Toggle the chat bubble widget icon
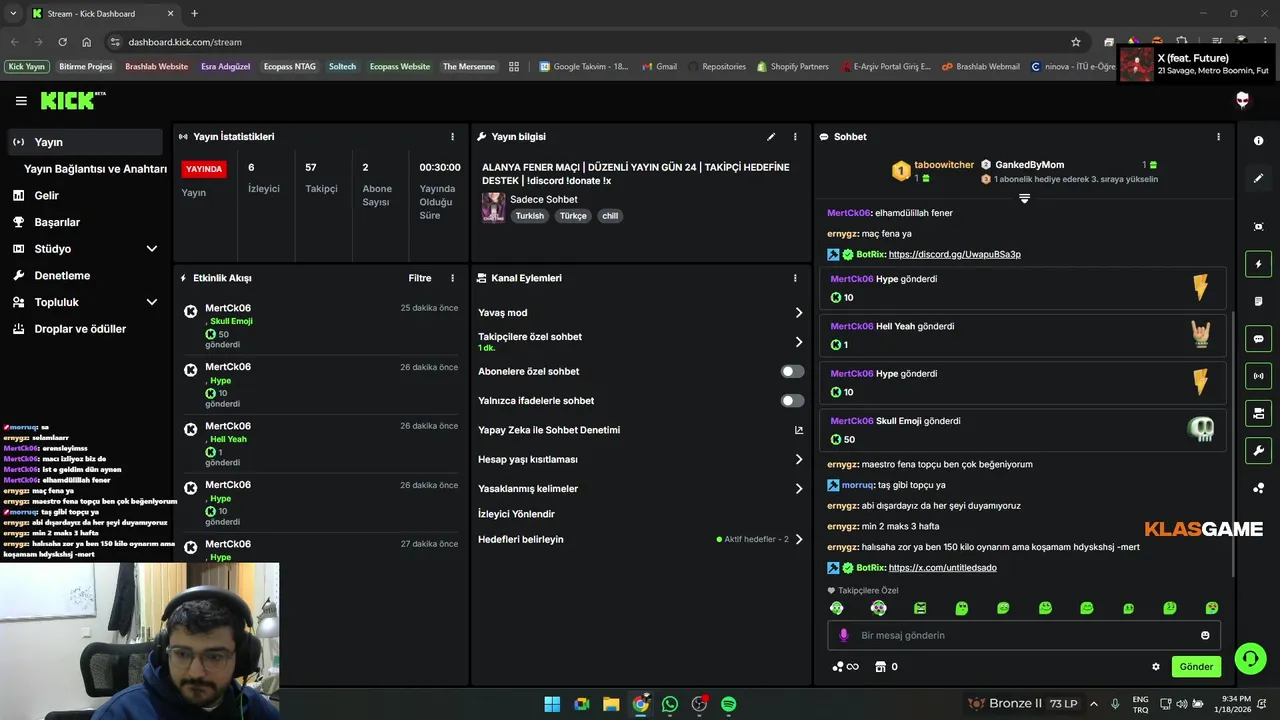The image size is (1280, 720). pyautogui.click(x=1258, y=339)
